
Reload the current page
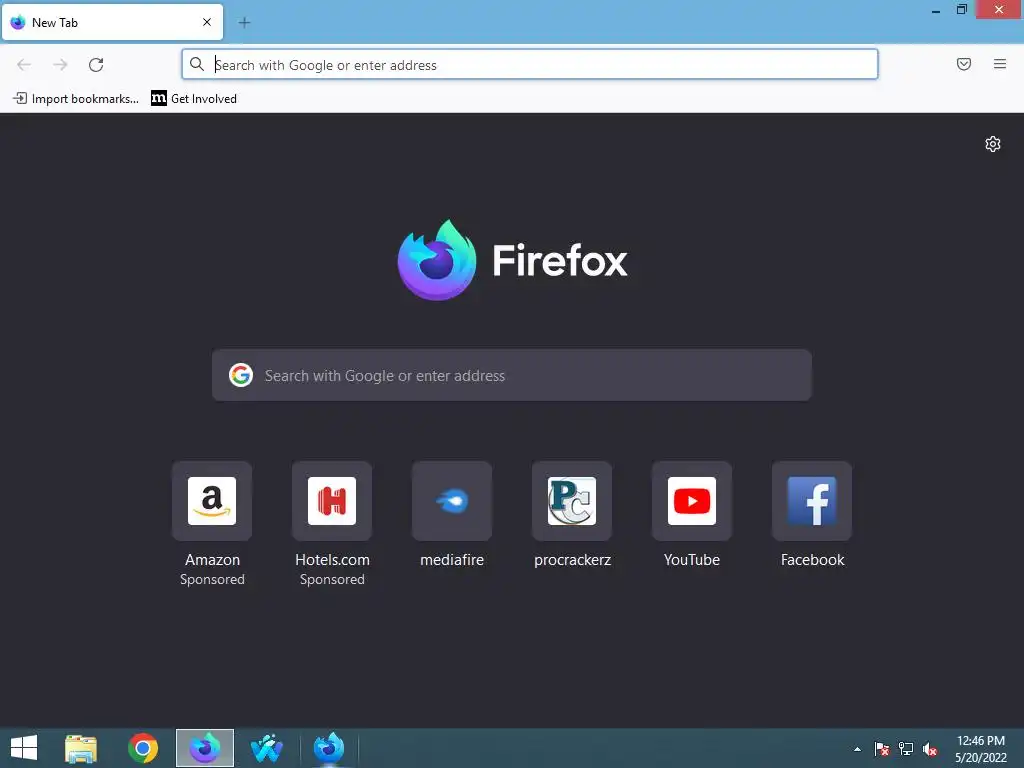pyautogui.click(x=96, y=65)
